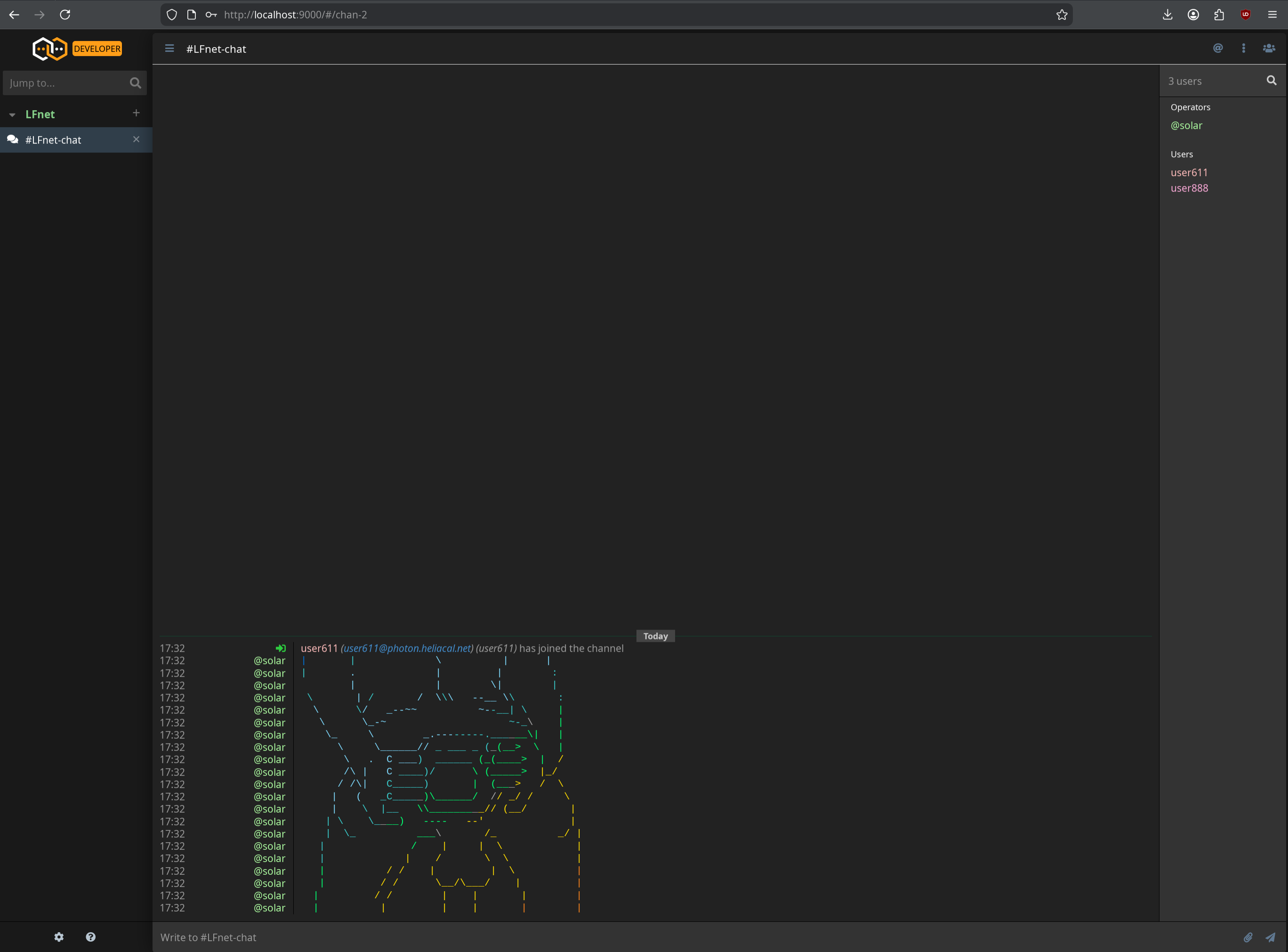Open the channel context menu dots
Viewport: 1288px width, 952px height.
(x=1244, y=48)
